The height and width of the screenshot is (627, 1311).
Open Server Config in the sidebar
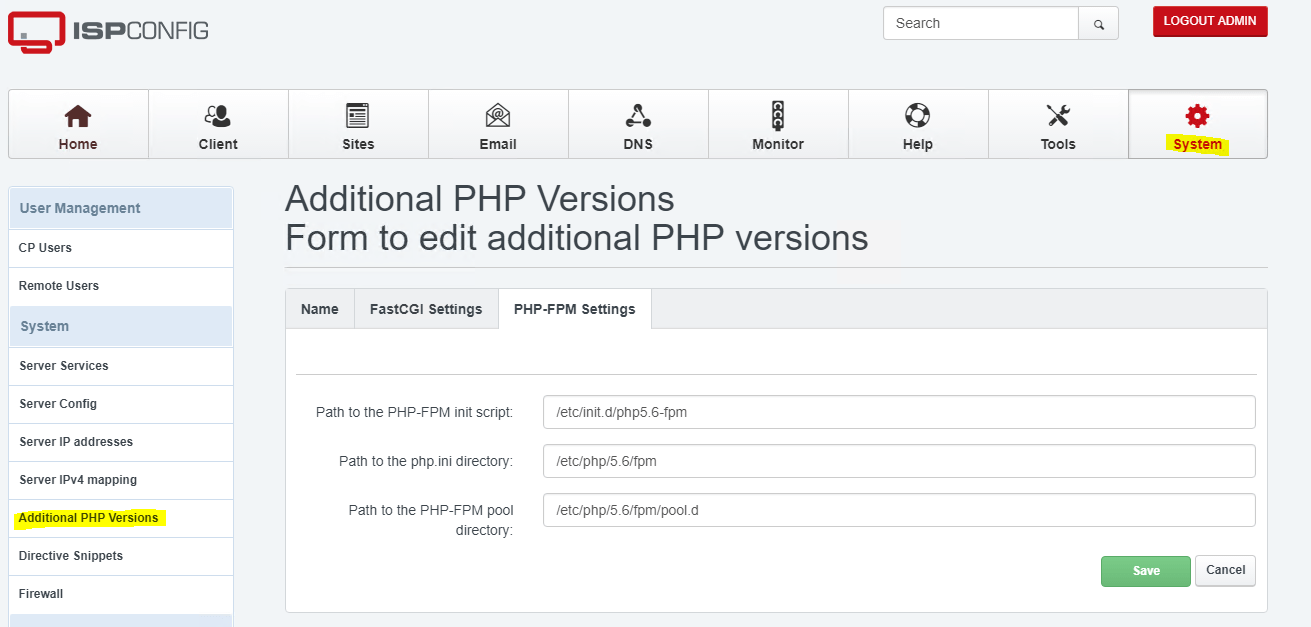click(x=58, y=404)
